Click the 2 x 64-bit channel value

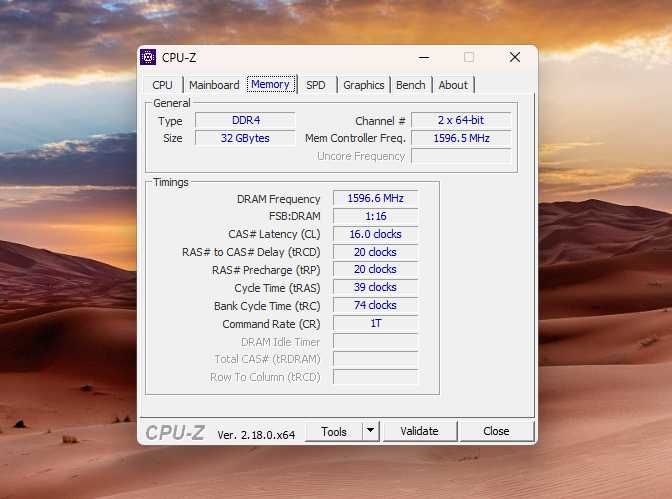[461, 120]
